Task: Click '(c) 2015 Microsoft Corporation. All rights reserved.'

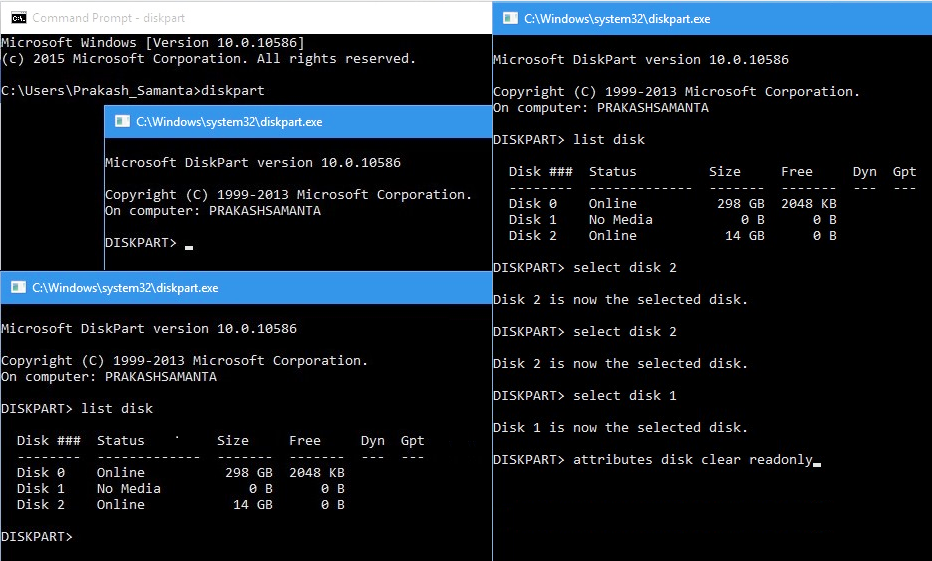Action: coord(209,58)
